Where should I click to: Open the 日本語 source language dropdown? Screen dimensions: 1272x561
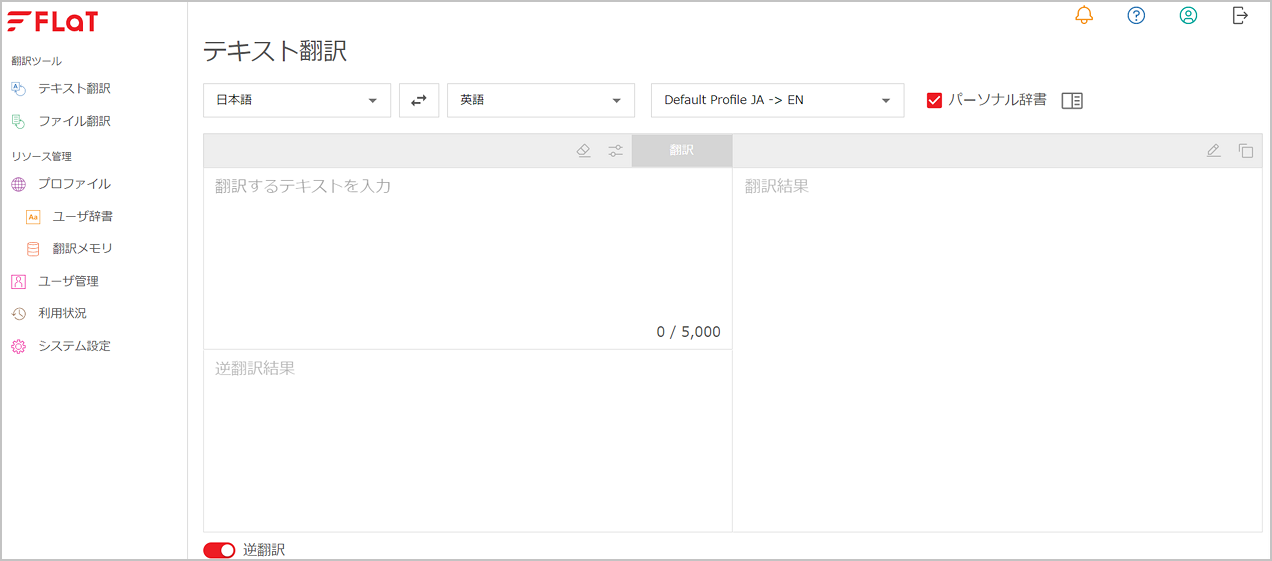coord(297,100)
